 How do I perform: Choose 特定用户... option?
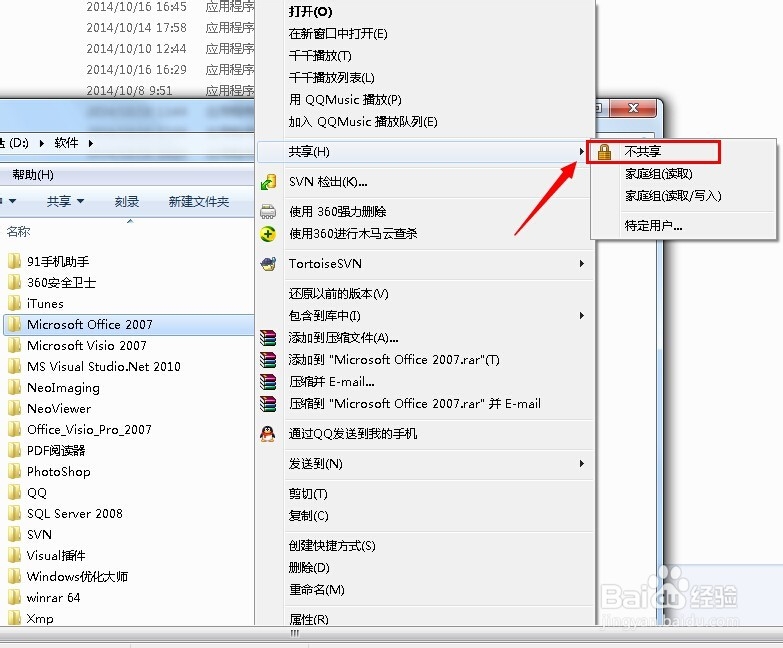(x=654, y=226)
